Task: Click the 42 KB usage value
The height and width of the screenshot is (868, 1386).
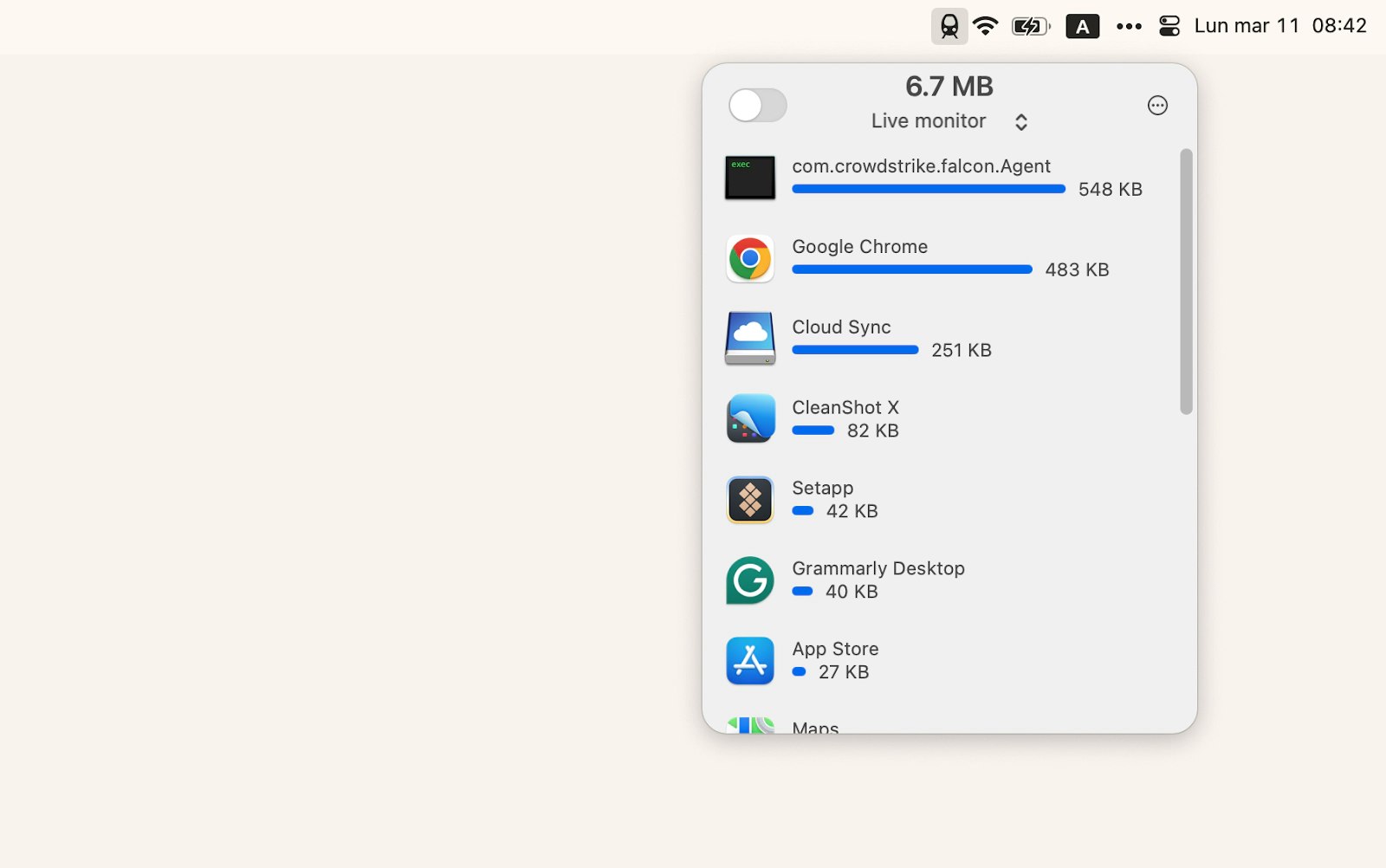Action: (852, 512)
